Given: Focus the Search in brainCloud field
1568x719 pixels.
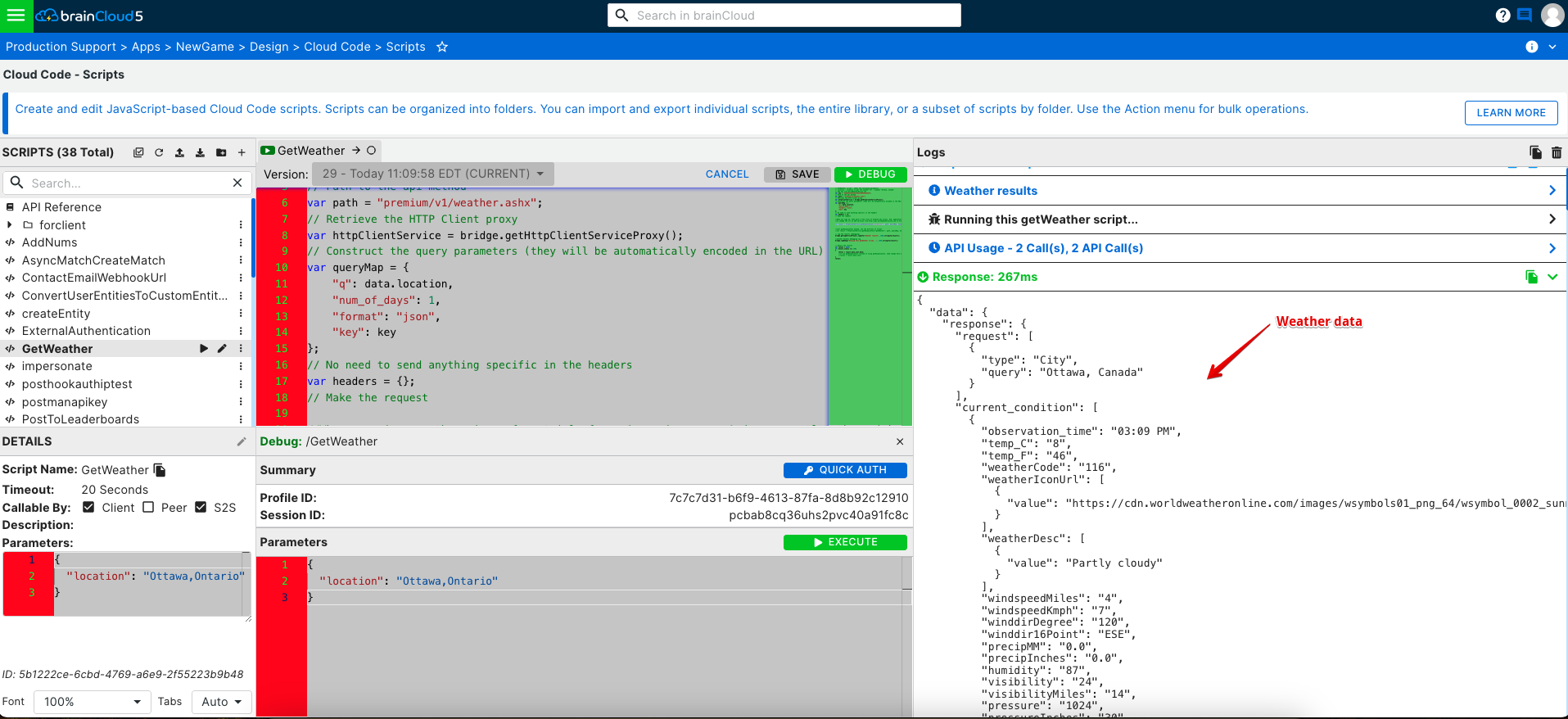Looking at the screenshot, I should tap(784, 16).
